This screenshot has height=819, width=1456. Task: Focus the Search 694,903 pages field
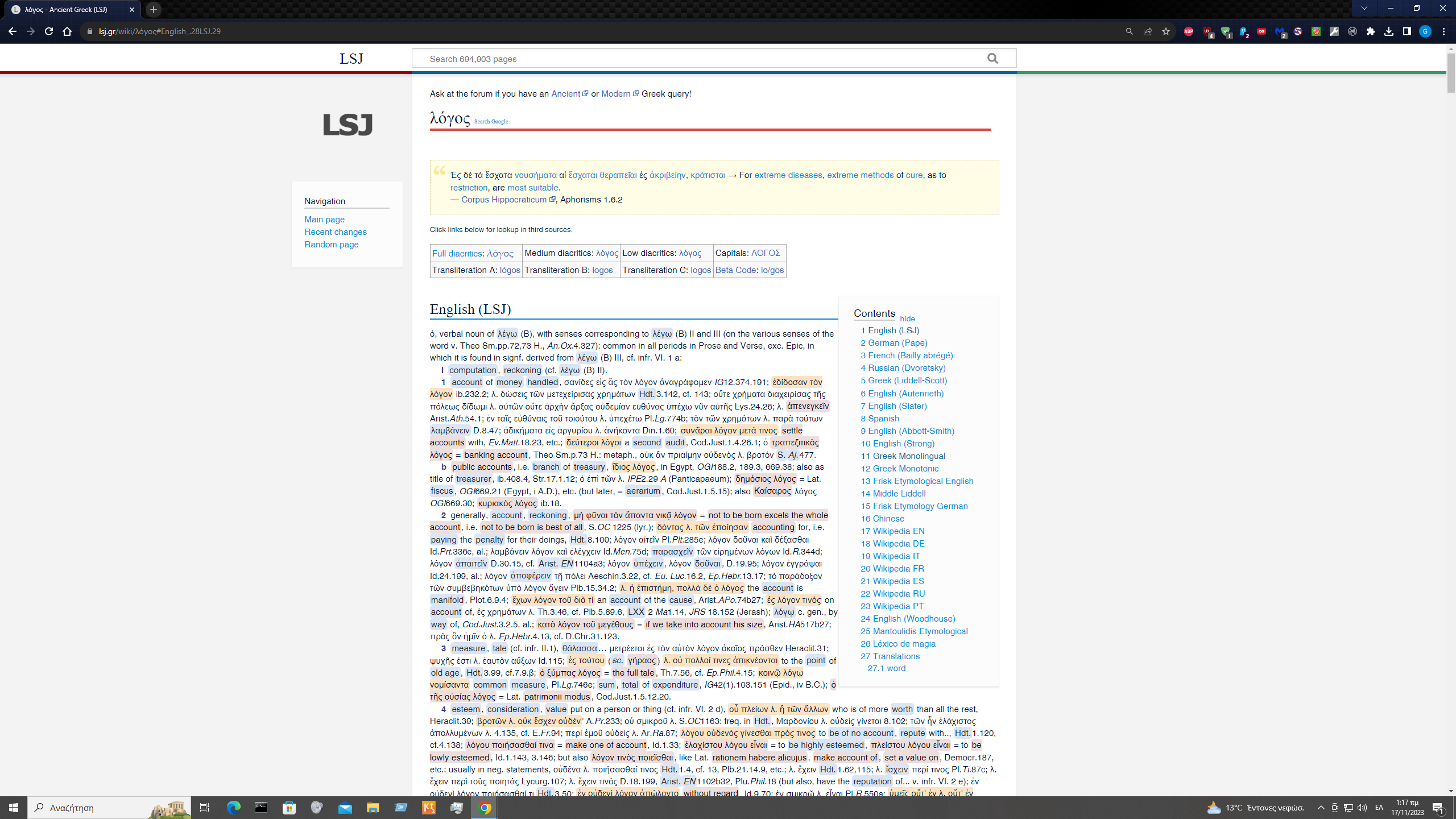(x=700, y=59)
